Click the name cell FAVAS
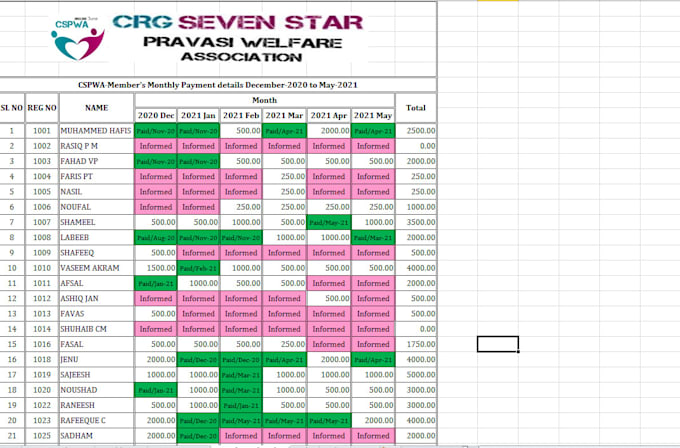The height and width of the screenshot is (448, 680). 96,314
